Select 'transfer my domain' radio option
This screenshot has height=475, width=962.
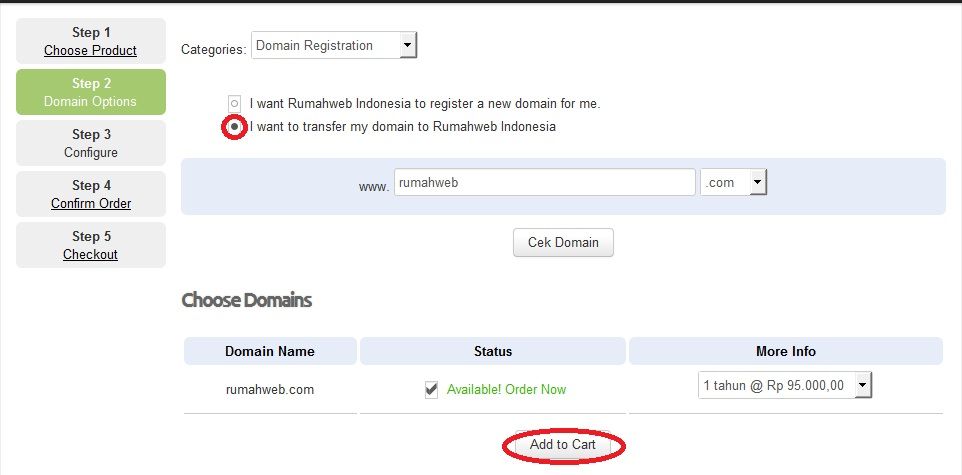pos(234,127)
